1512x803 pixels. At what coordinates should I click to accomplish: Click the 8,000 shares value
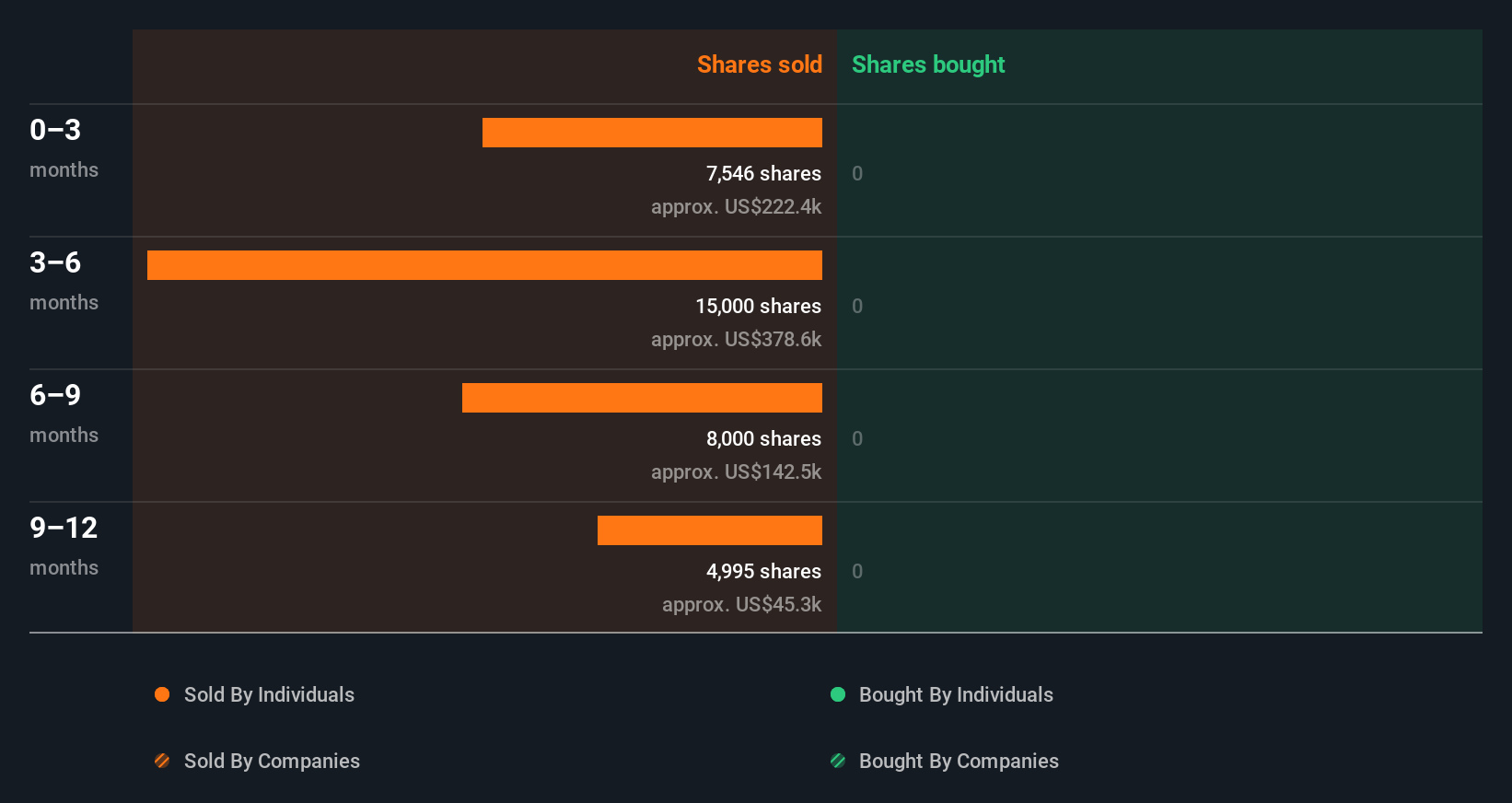point(763,438)
